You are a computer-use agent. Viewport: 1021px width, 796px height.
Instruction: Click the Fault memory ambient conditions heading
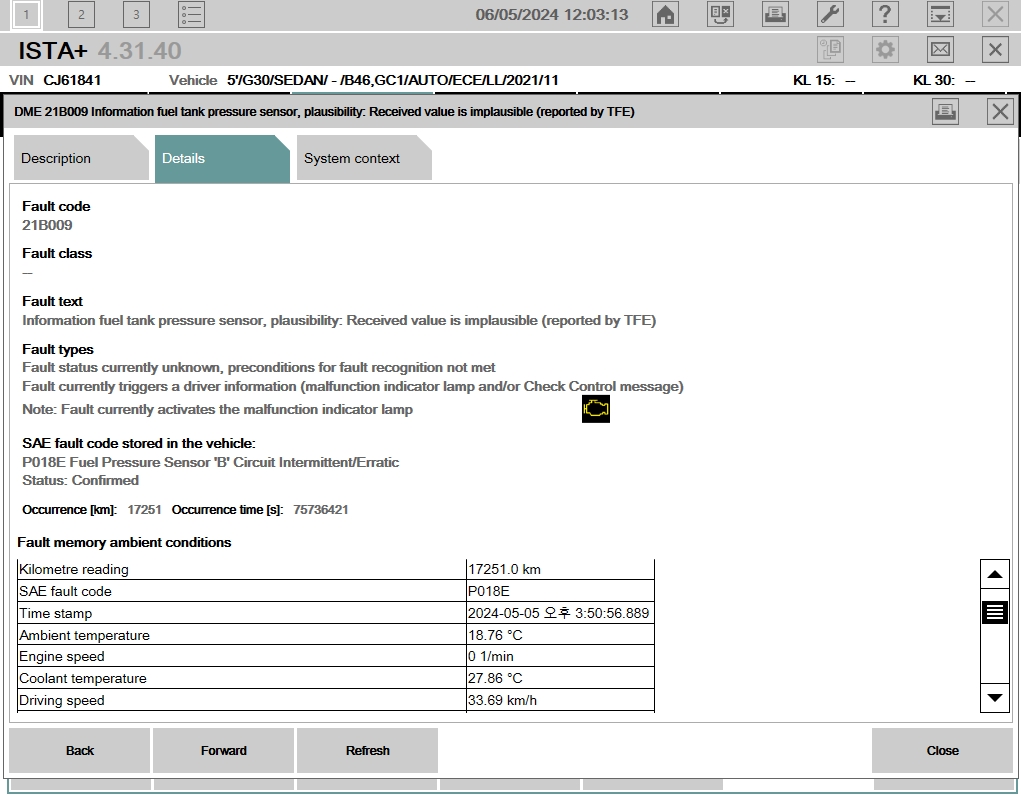pyautogui.click(x=124, y=543)
